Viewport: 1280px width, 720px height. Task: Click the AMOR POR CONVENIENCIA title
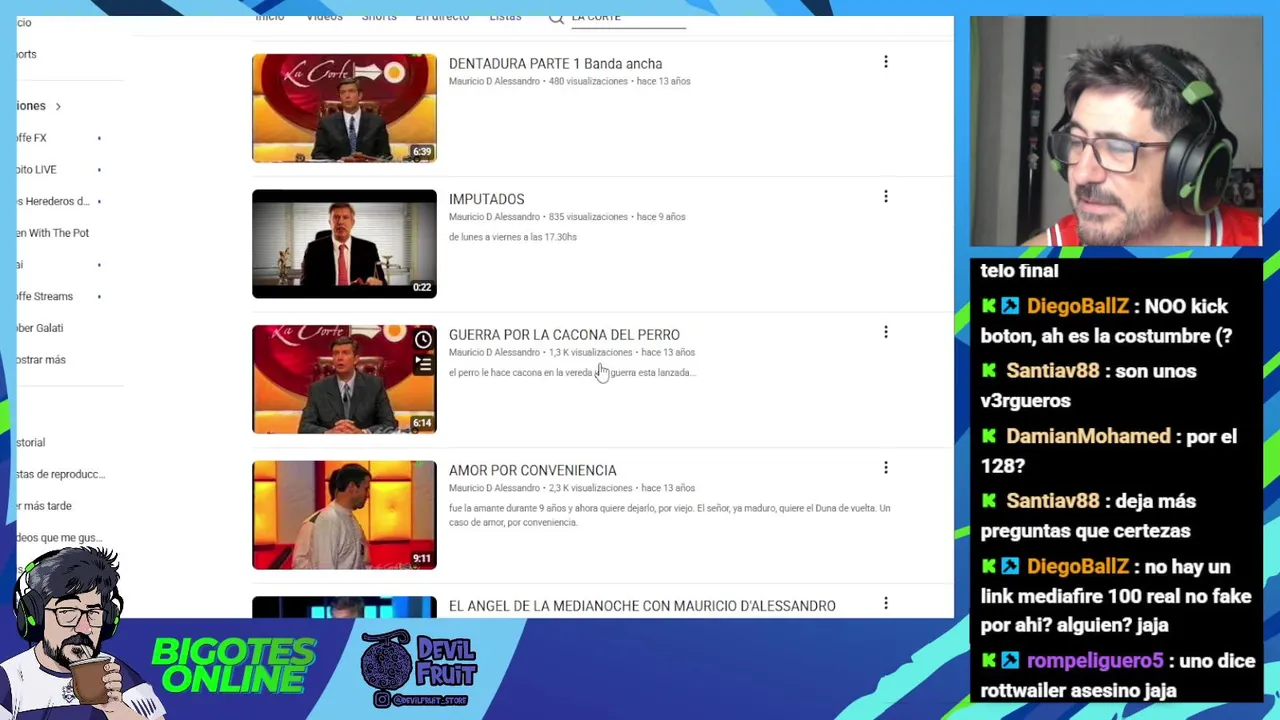532,470
